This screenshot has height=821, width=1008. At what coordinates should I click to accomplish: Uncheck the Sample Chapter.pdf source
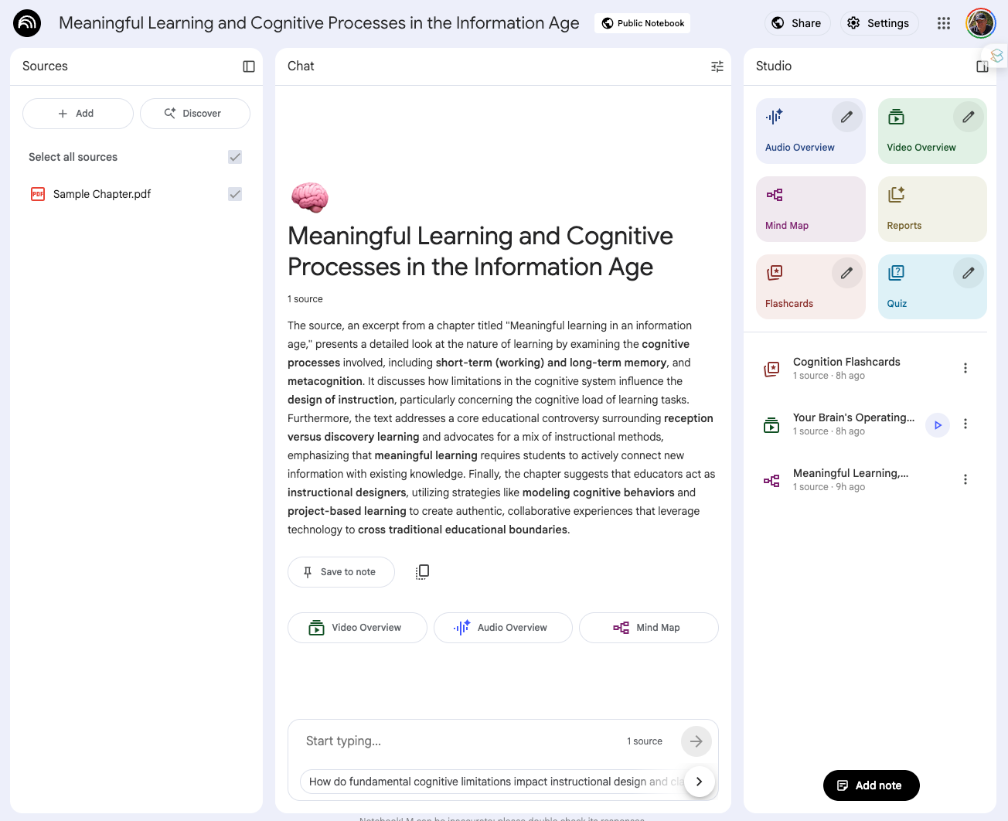click(235, 194)
